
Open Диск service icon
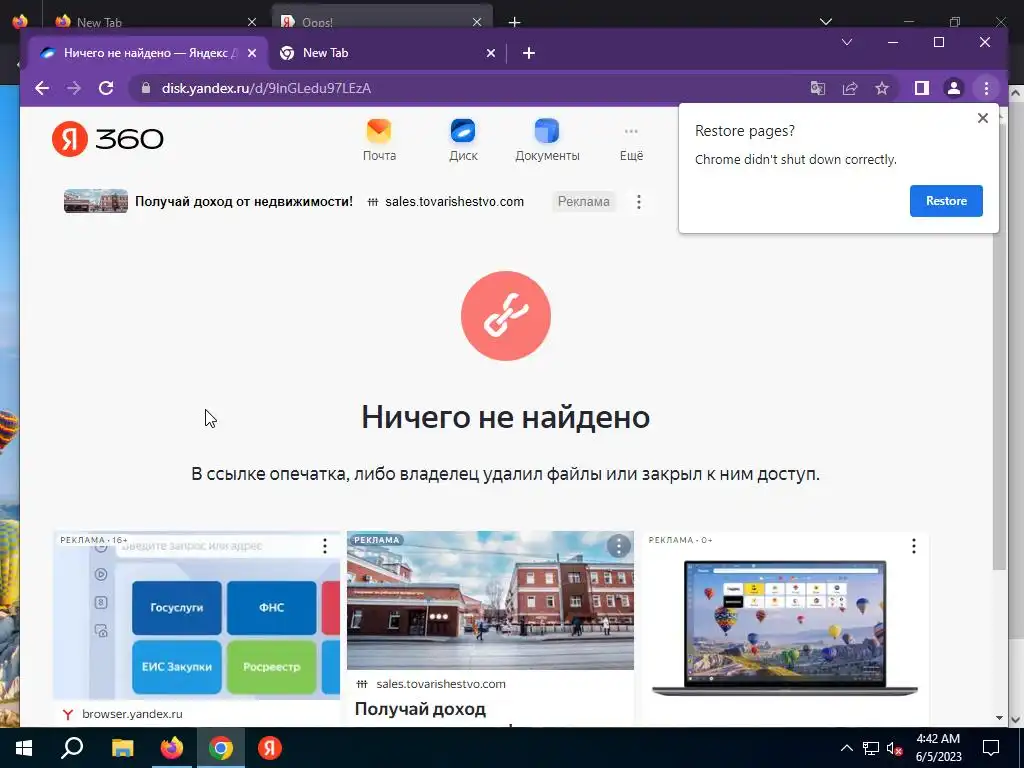tap(463, 140)
